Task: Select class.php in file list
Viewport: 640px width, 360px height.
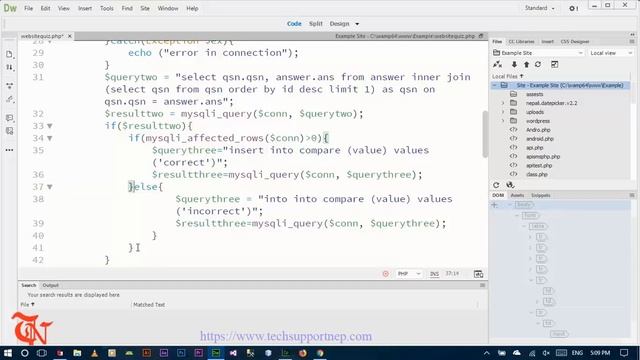Action: (537, 174)
